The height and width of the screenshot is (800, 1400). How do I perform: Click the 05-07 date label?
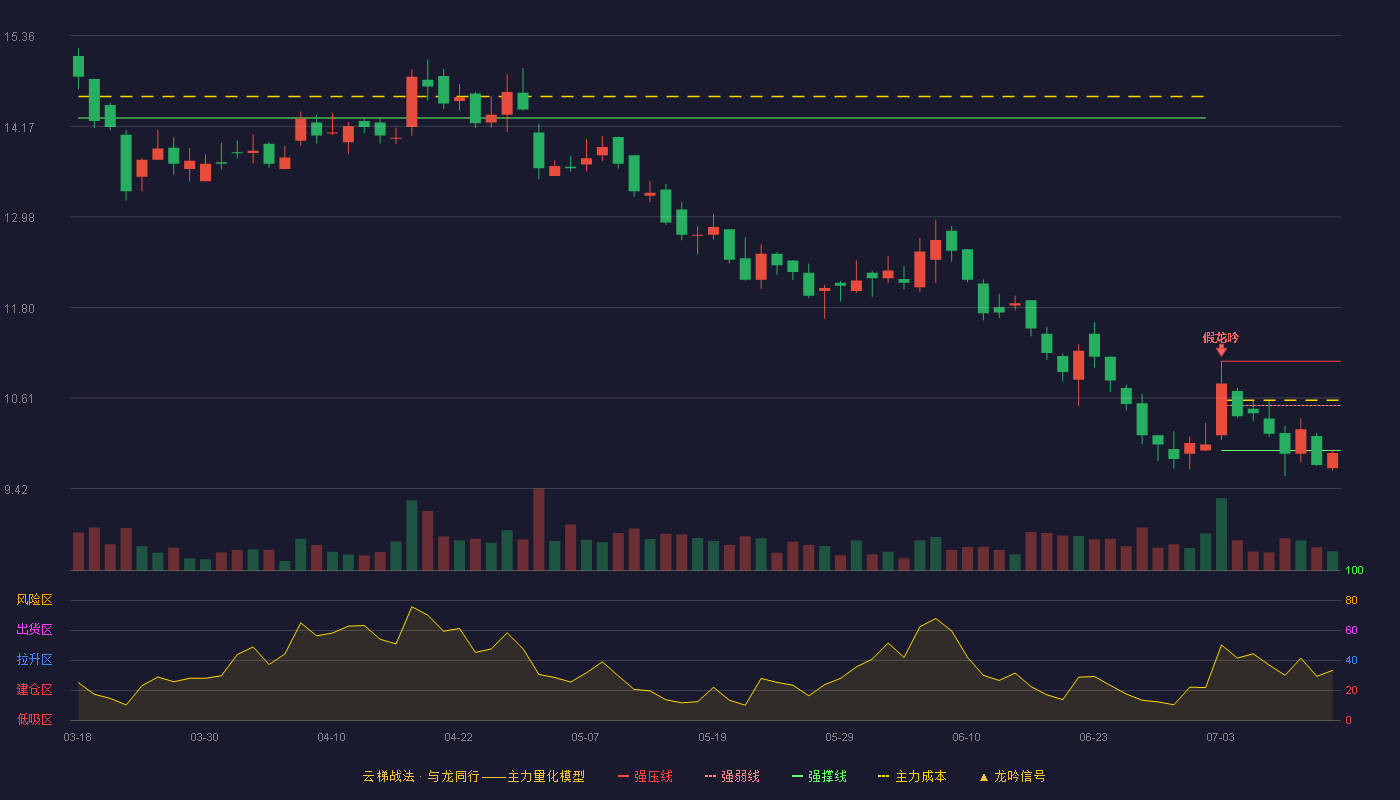585,737
